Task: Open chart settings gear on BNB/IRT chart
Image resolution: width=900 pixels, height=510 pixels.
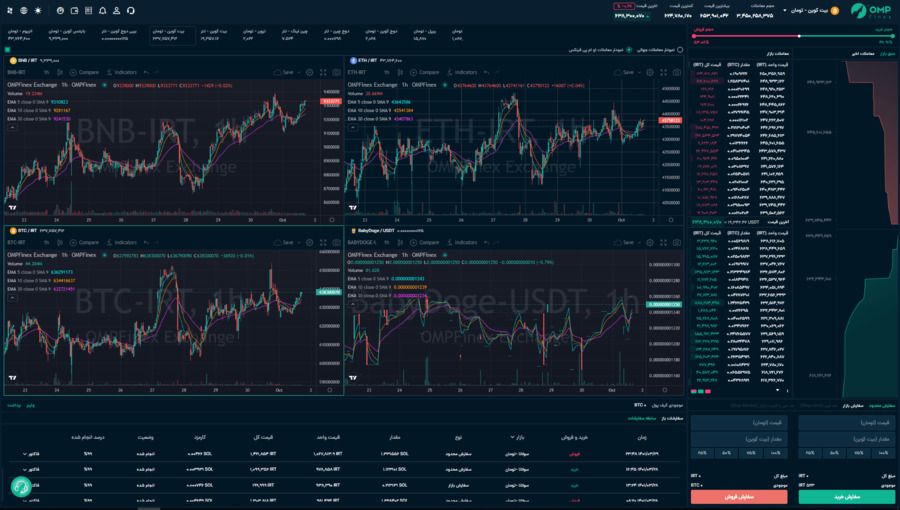Action: [x=310, y=73]
